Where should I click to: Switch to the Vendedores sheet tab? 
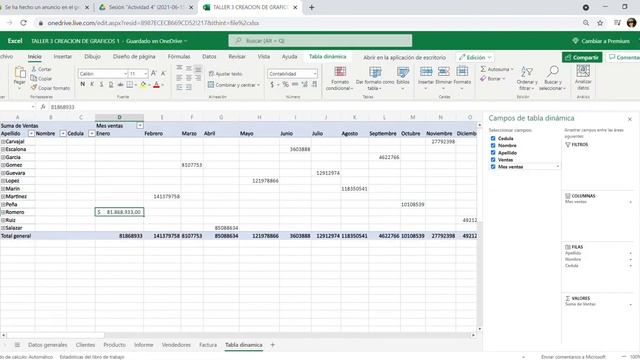point(176,345)
